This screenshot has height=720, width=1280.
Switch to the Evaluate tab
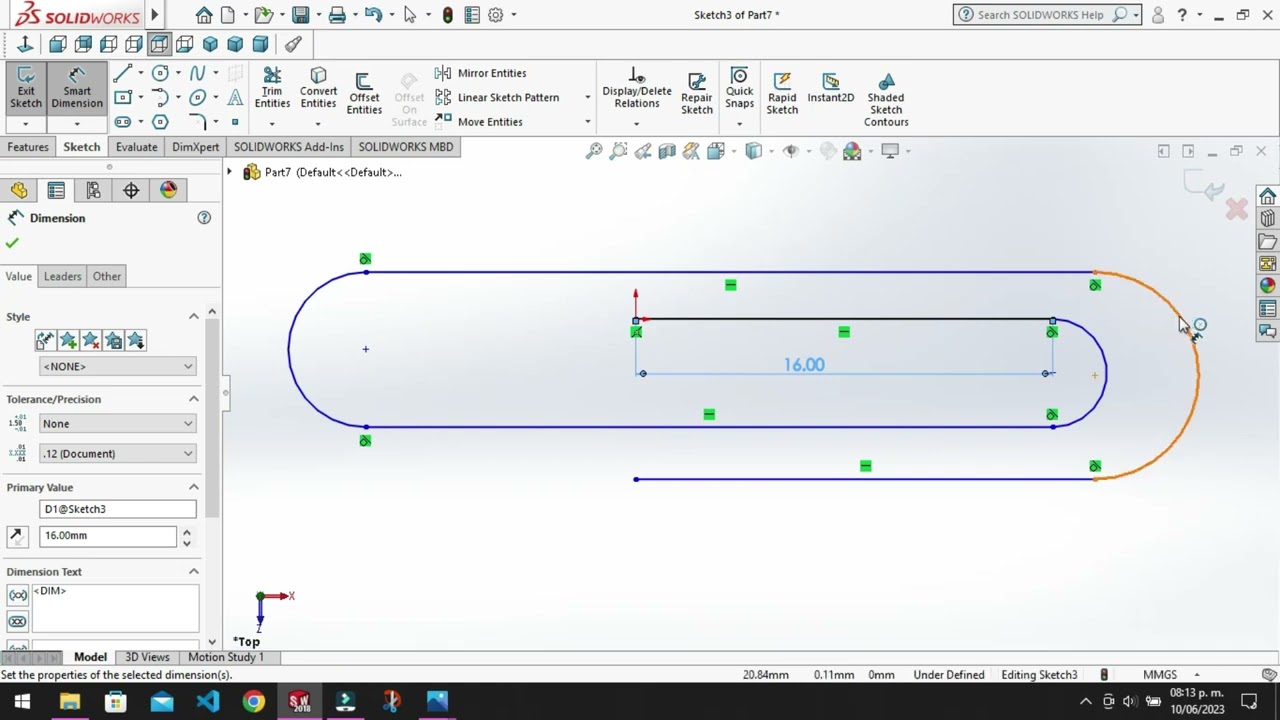click(x=136, y=147)
